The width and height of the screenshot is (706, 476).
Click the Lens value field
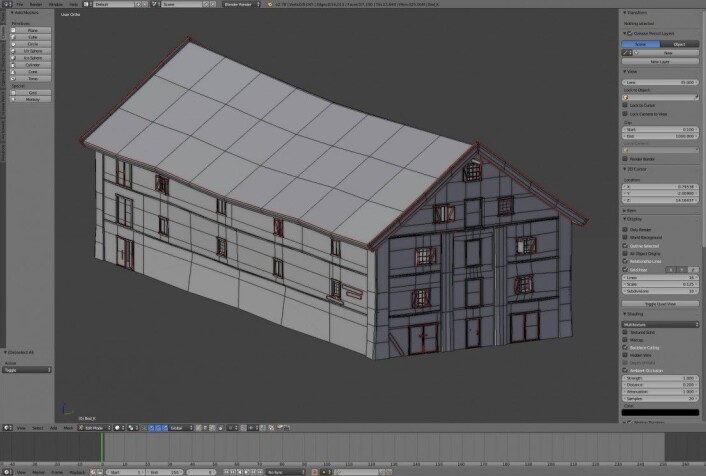[x=660, y=82]
